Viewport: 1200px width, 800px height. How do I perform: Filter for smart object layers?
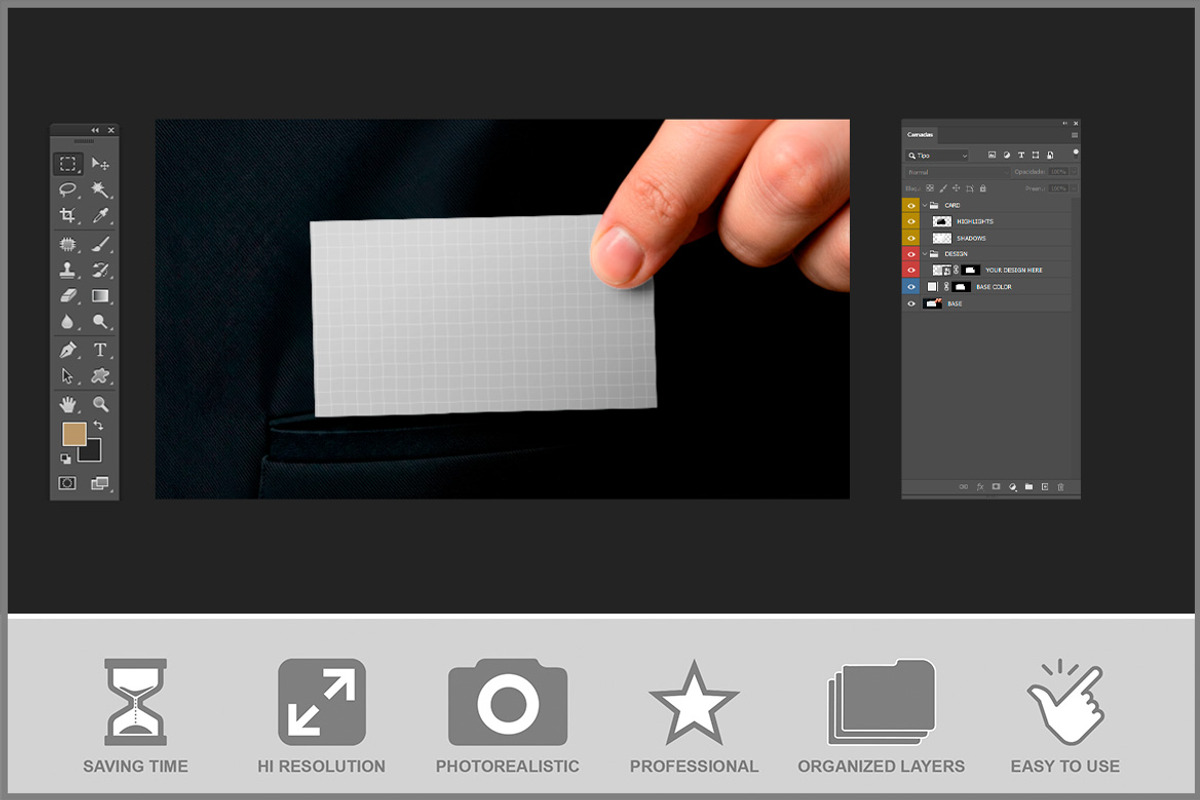click(x=1050, y=155)
